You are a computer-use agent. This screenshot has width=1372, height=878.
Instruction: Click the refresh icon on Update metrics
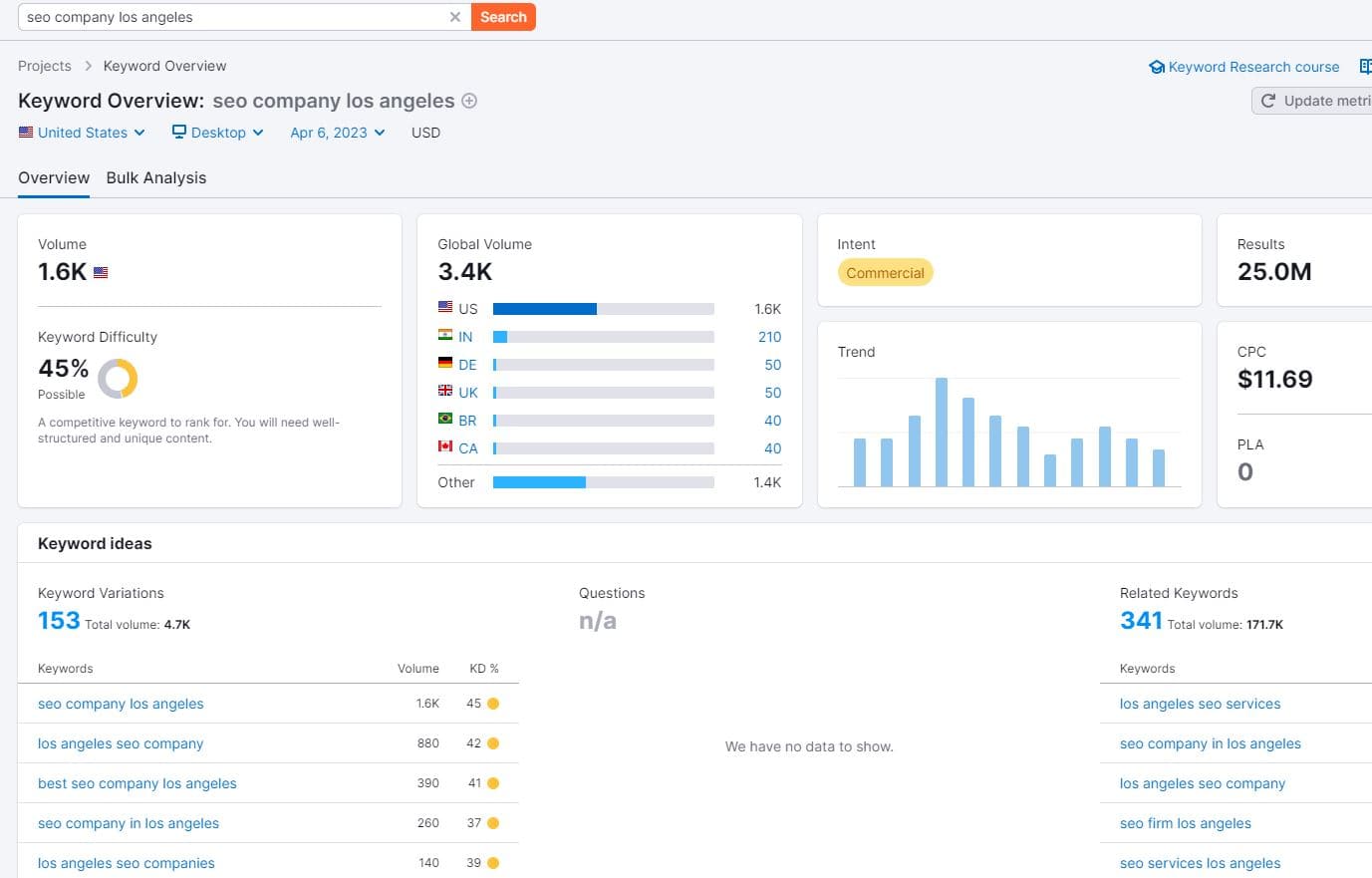[x=1268, y=100]
